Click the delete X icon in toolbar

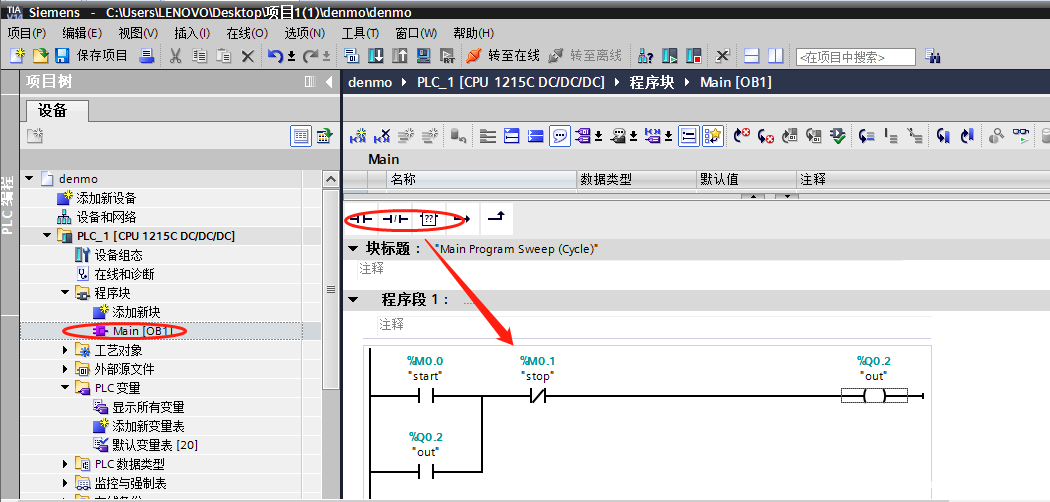point(248,55)
